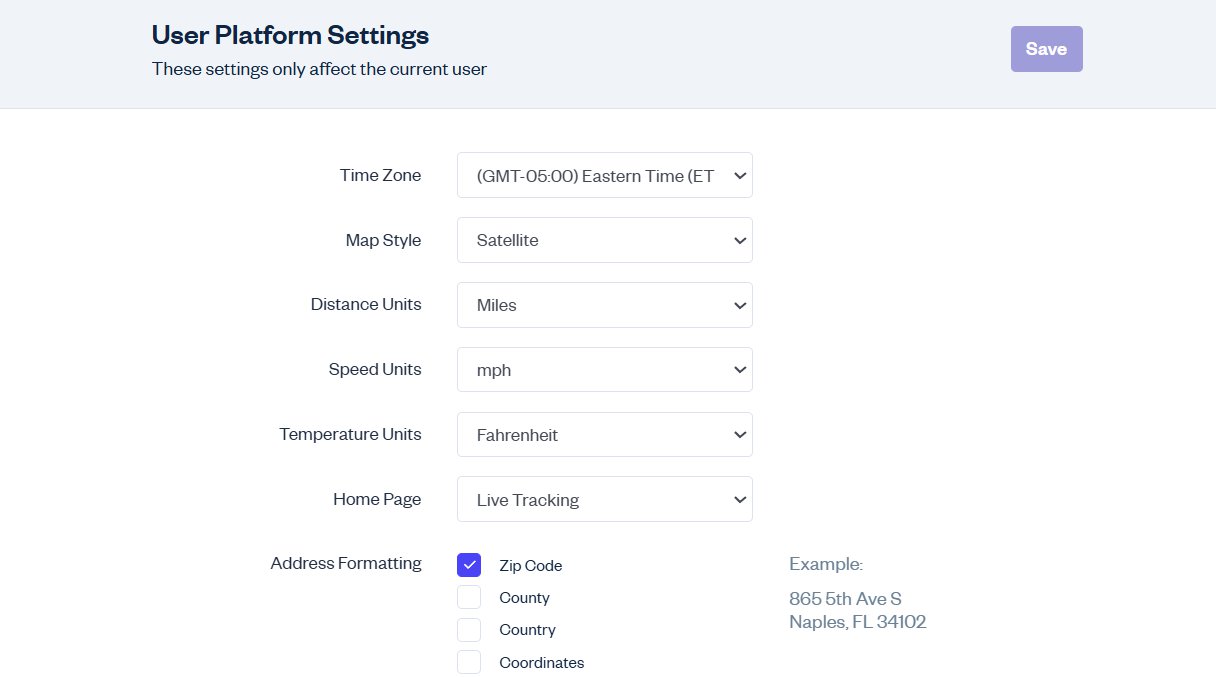Click the Distance Units label
The height and width of the screenshot is (677, 1216).
[x=366, y=304]
